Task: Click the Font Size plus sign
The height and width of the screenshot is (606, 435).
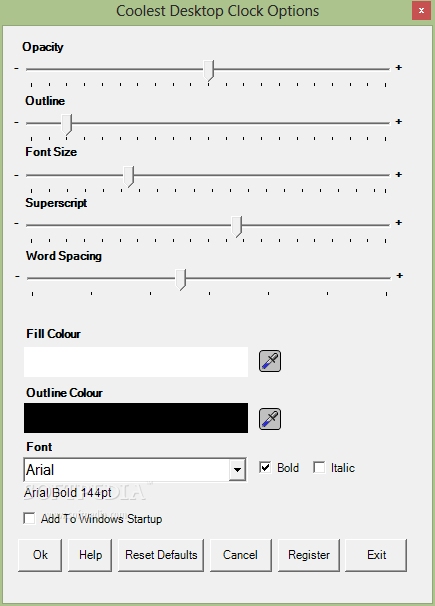Action: 399,175
